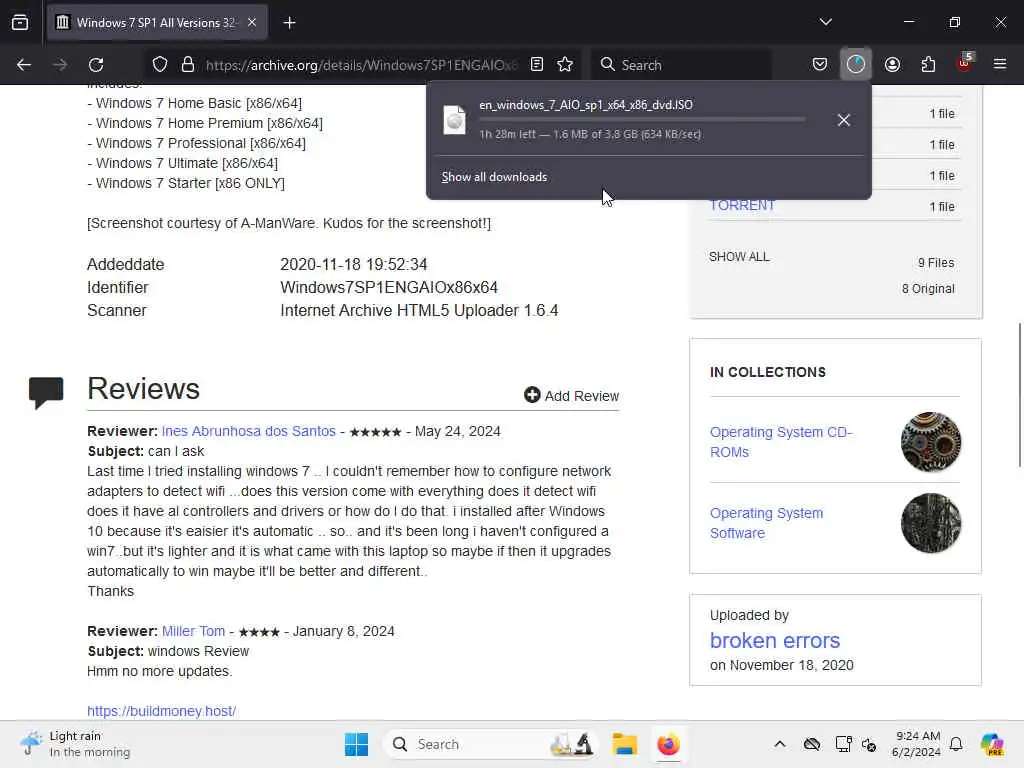This screenshot has height=768, width=1024.
Task: Expand the list all tabs dropdown
Action: (x=825, y=22)
